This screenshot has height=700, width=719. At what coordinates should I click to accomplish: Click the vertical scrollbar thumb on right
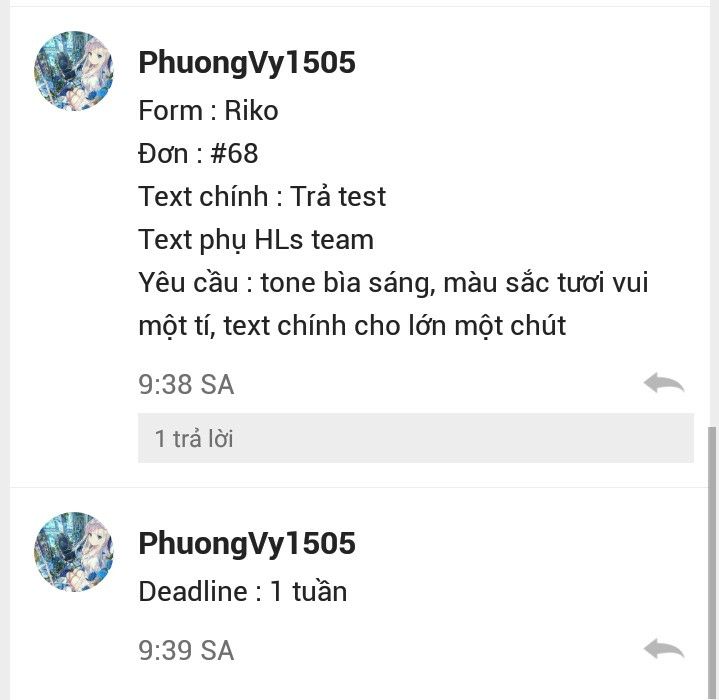tap(712, 563)
